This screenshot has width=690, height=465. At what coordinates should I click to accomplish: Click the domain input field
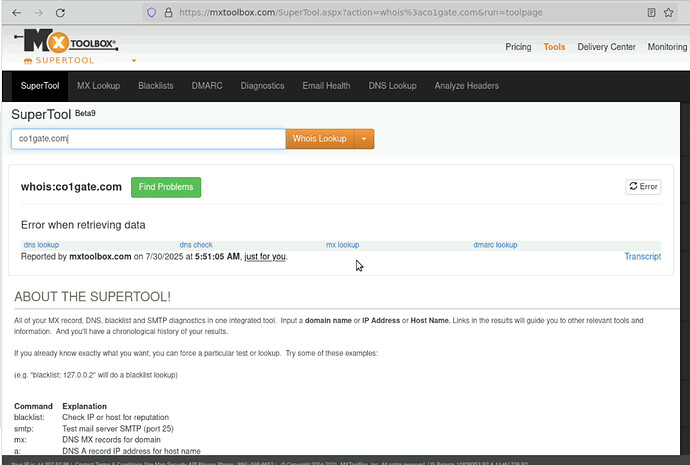(148, 139)
